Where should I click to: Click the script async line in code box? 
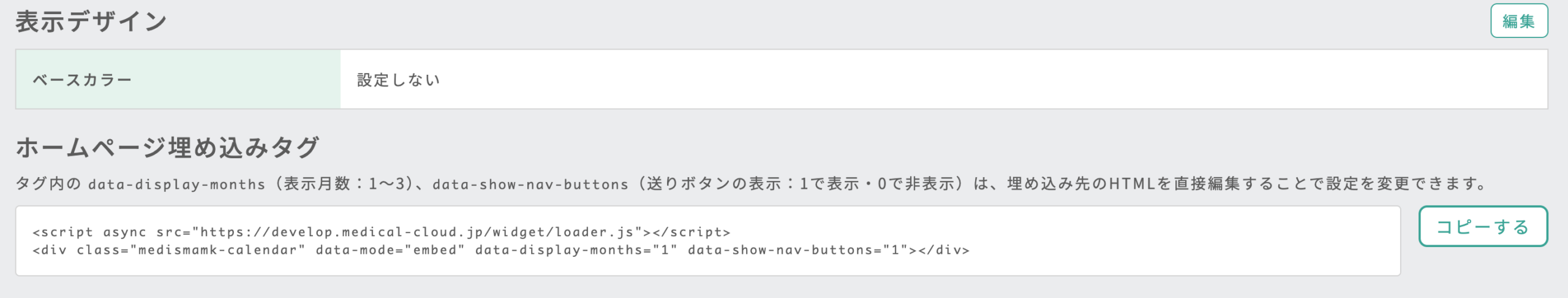[x=382, y=232]
